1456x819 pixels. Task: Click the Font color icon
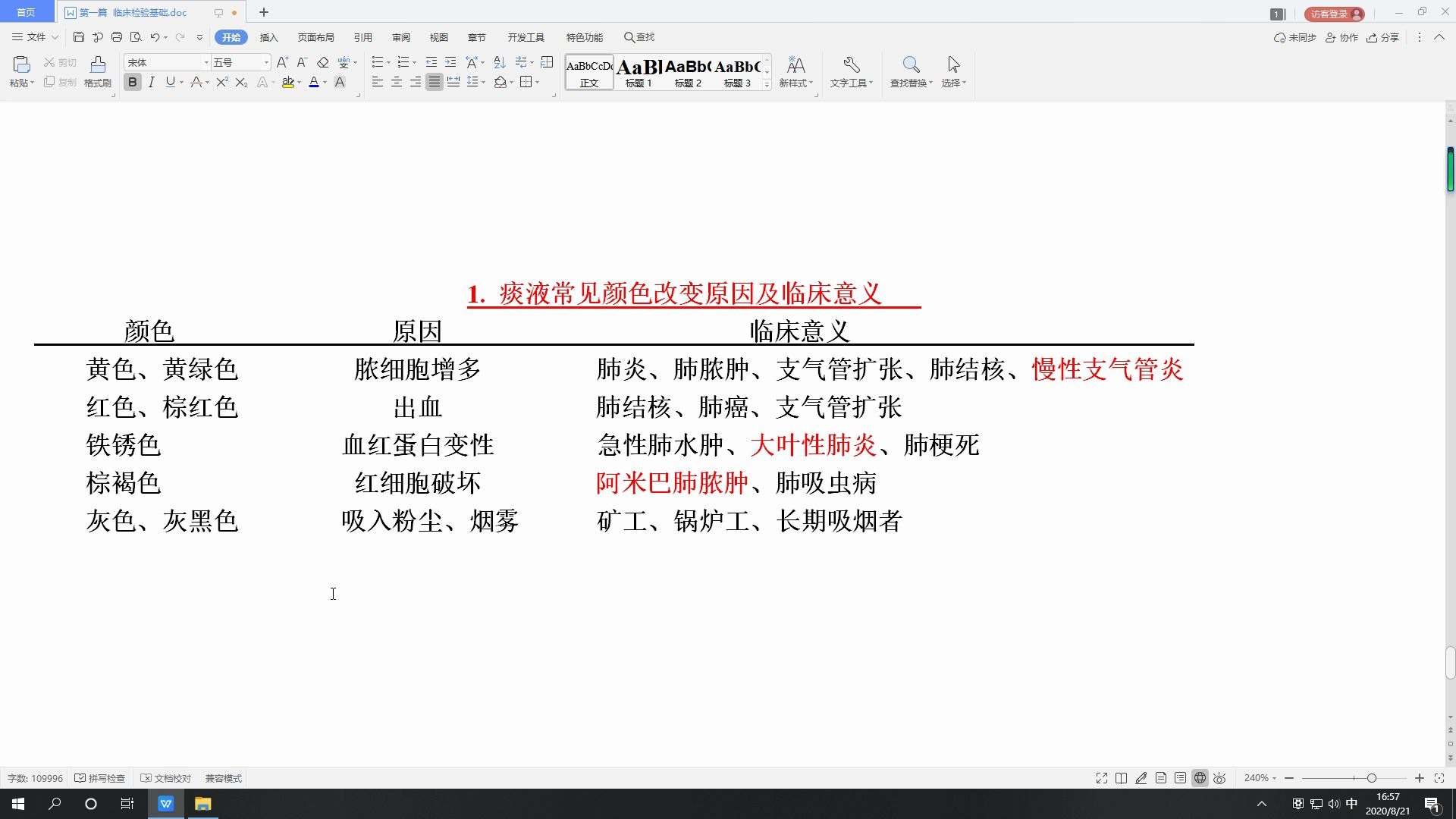[x=317, y=82]
